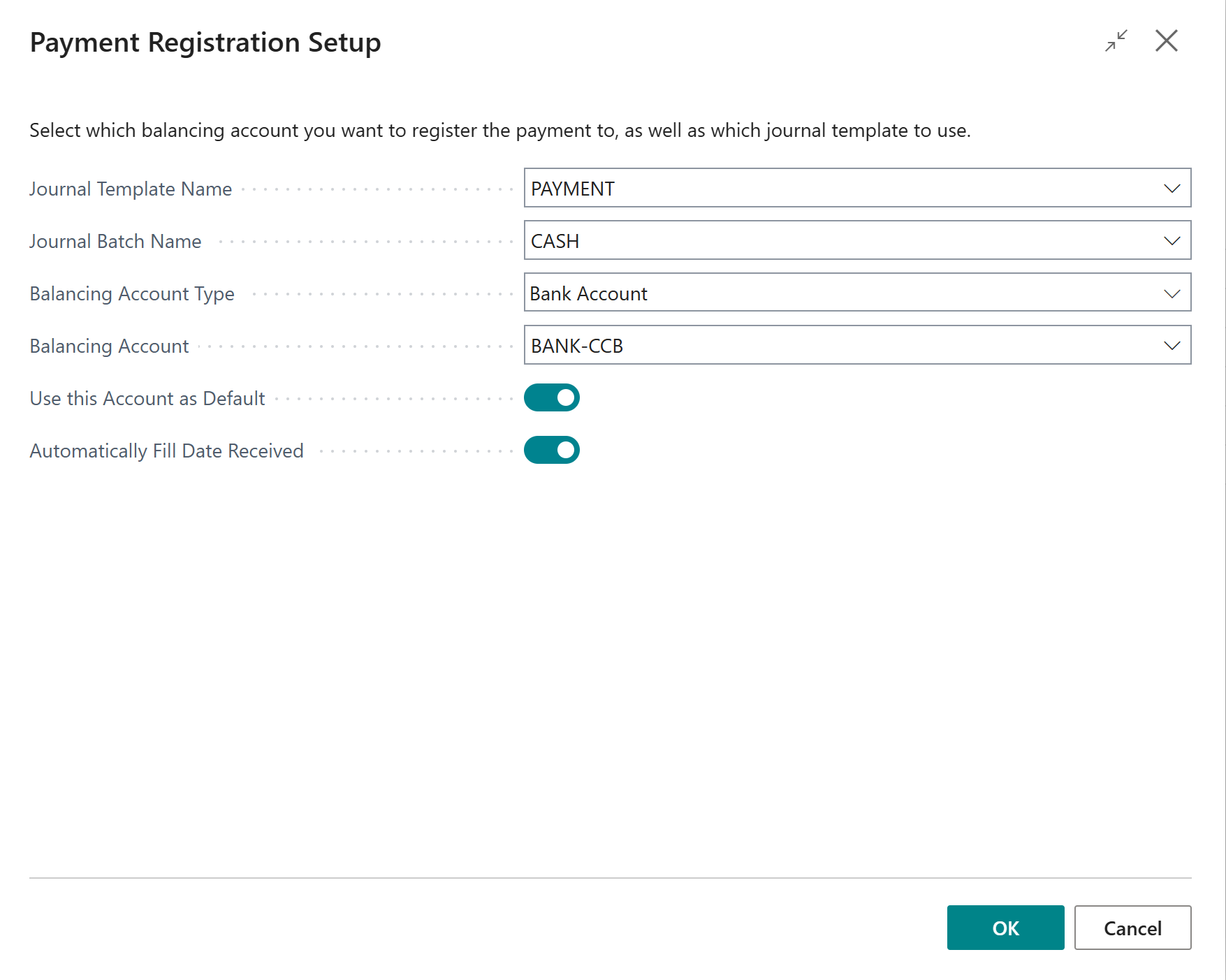Viewport: 1226px width, 980px height.
Task: Click the Journal Template Name label
Action: click(x=131, y=189)
